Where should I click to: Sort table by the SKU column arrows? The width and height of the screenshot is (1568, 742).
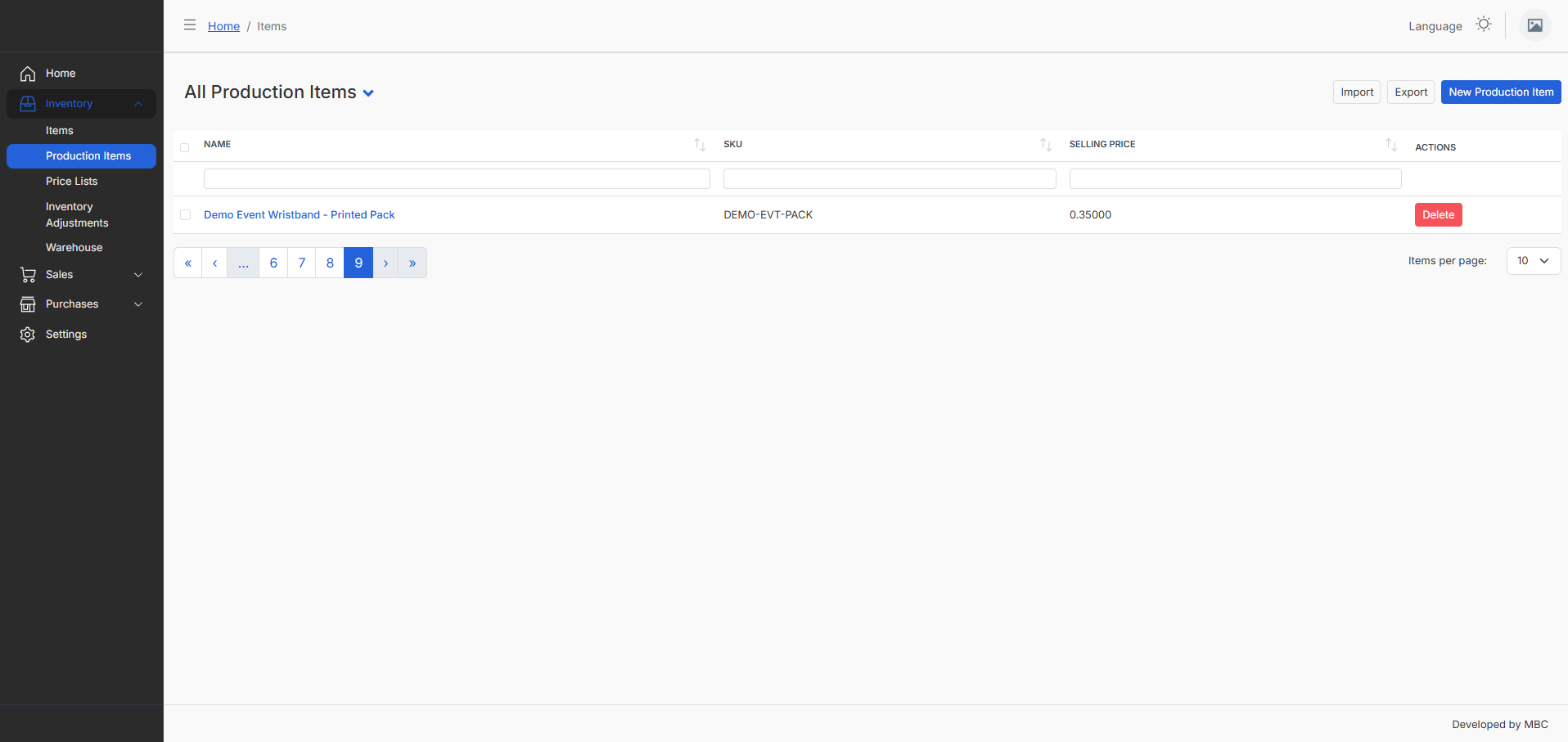pyautogui.click(x=1046, y=145)
